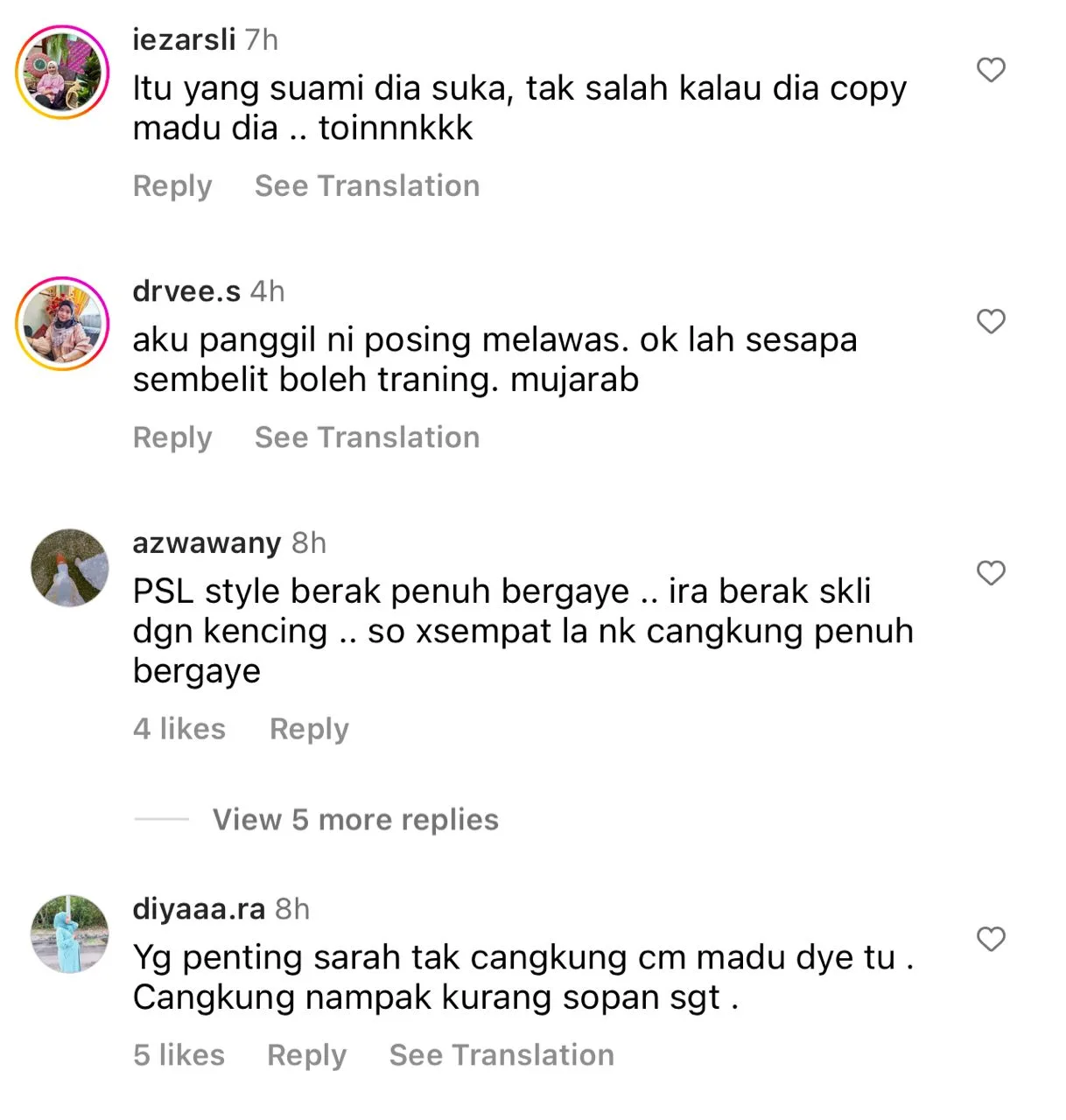
Task: Reply to iezarsli's comment
Action: [x=172, y=186]
